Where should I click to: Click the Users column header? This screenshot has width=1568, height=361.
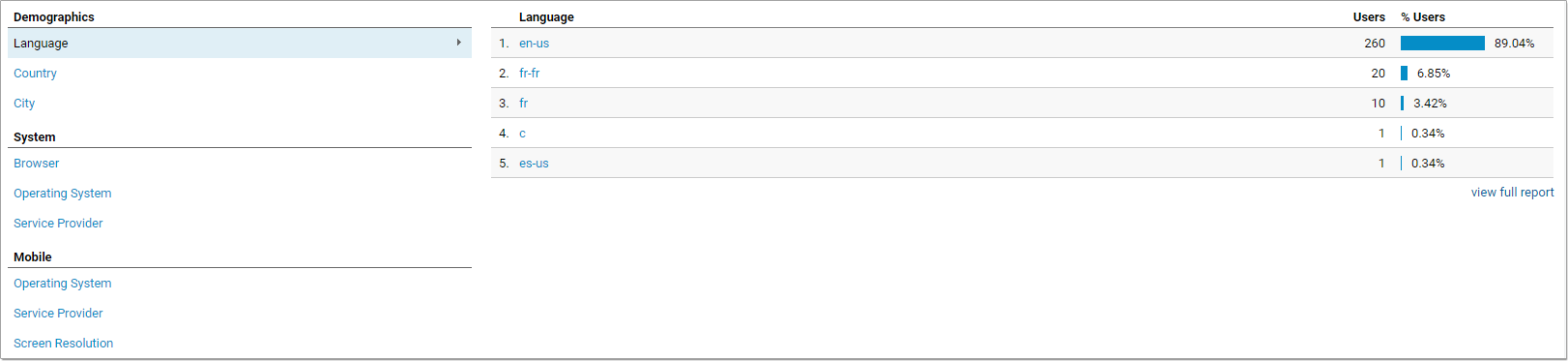[1369, 17]
